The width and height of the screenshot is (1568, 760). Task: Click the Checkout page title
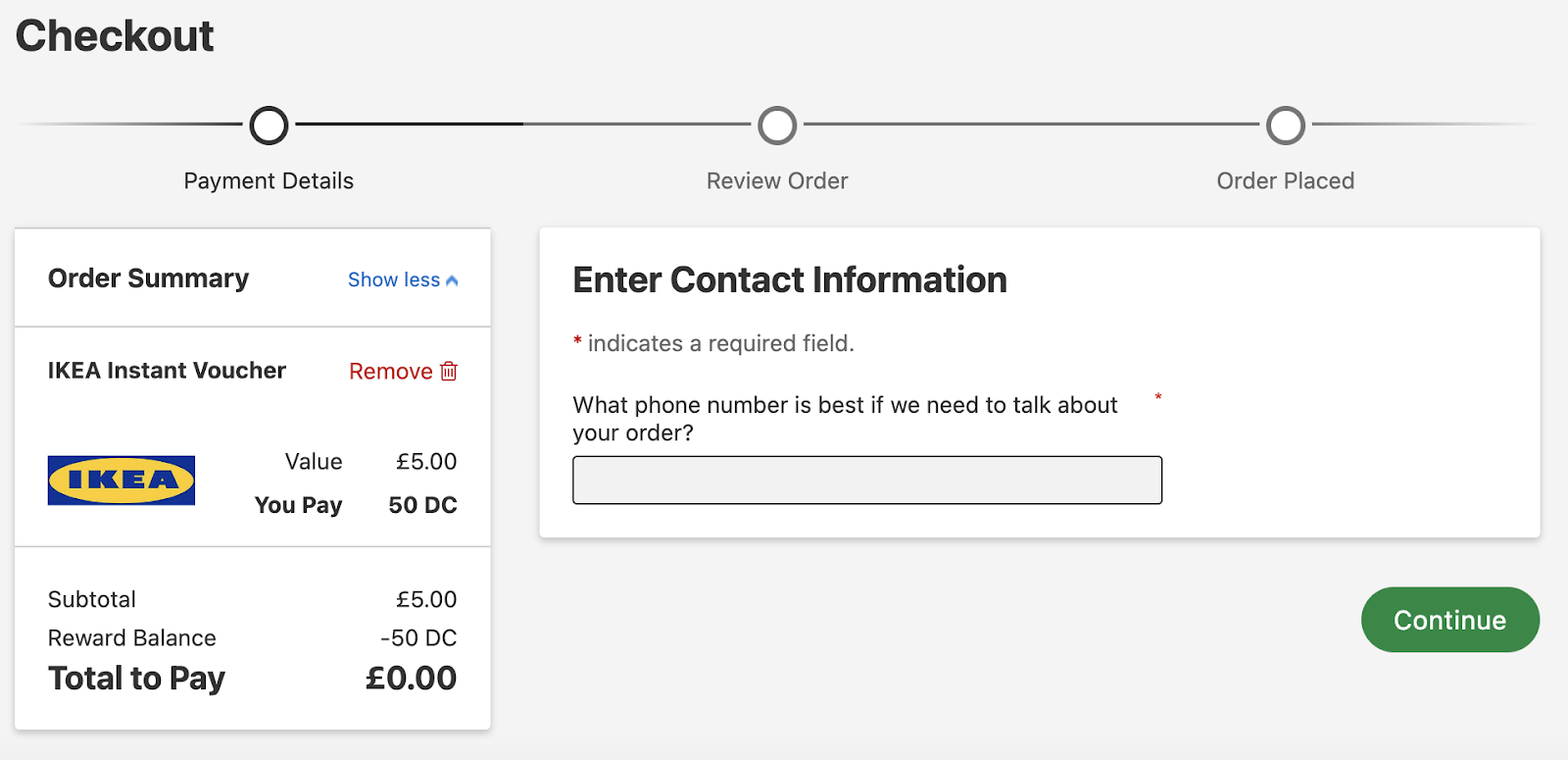(115, 34)
